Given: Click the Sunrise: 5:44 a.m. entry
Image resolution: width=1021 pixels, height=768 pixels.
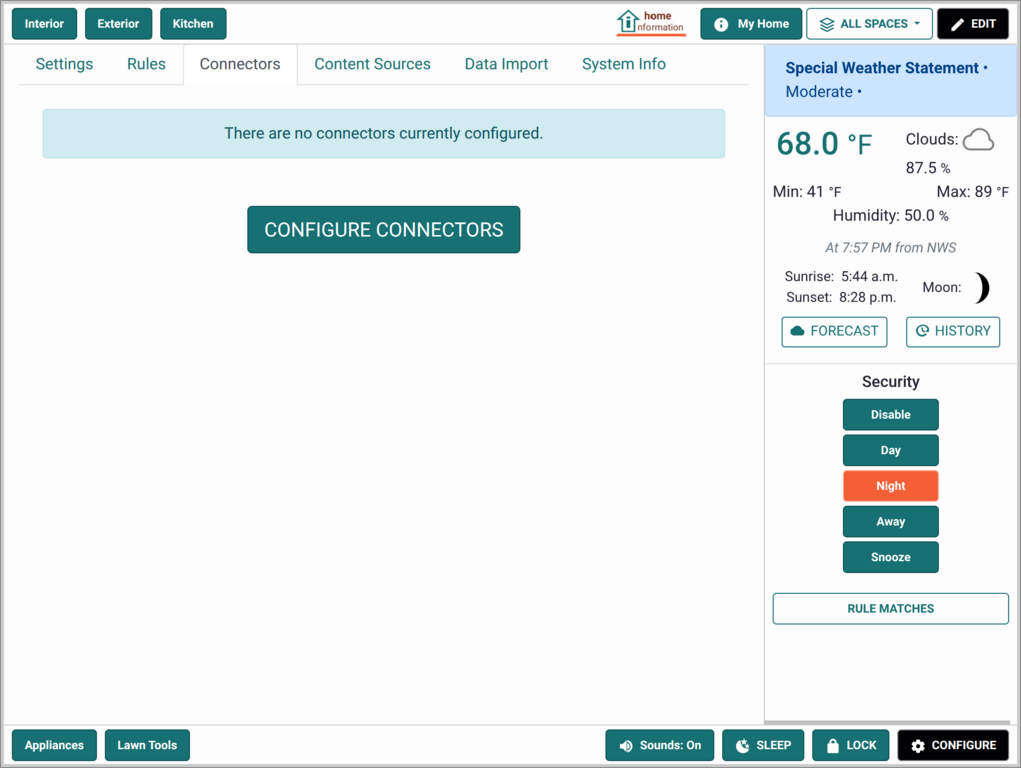Looking at the screenshot, I should [841, 276].
